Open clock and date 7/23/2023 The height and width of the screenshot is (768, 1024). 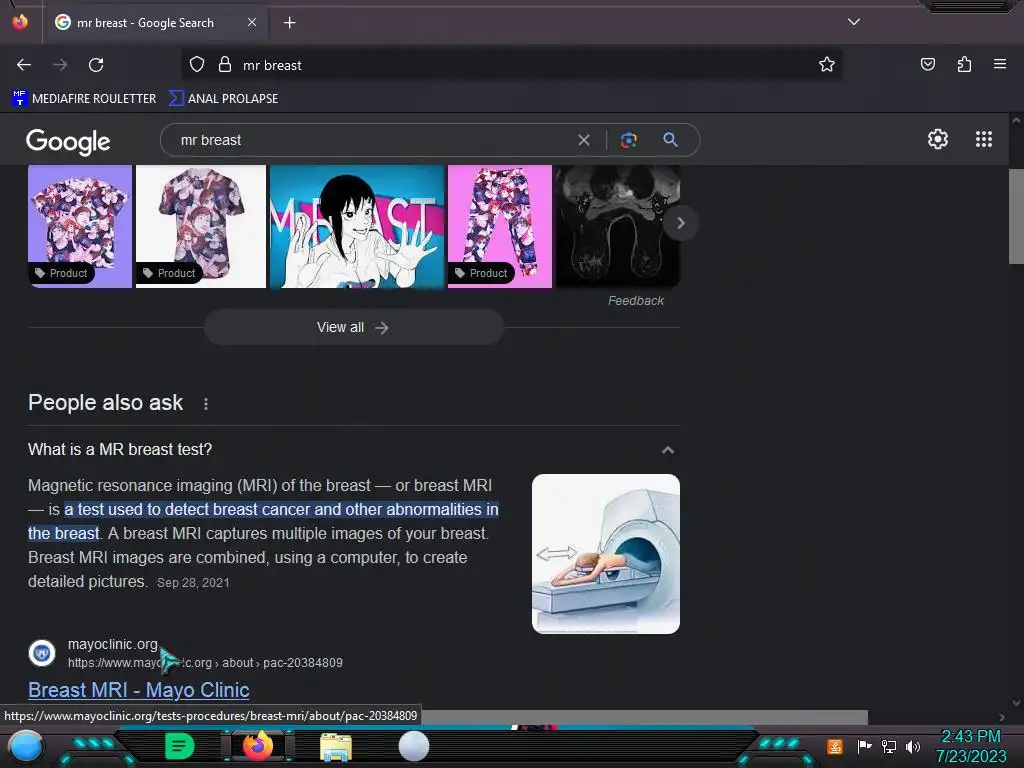pos(971,746)
